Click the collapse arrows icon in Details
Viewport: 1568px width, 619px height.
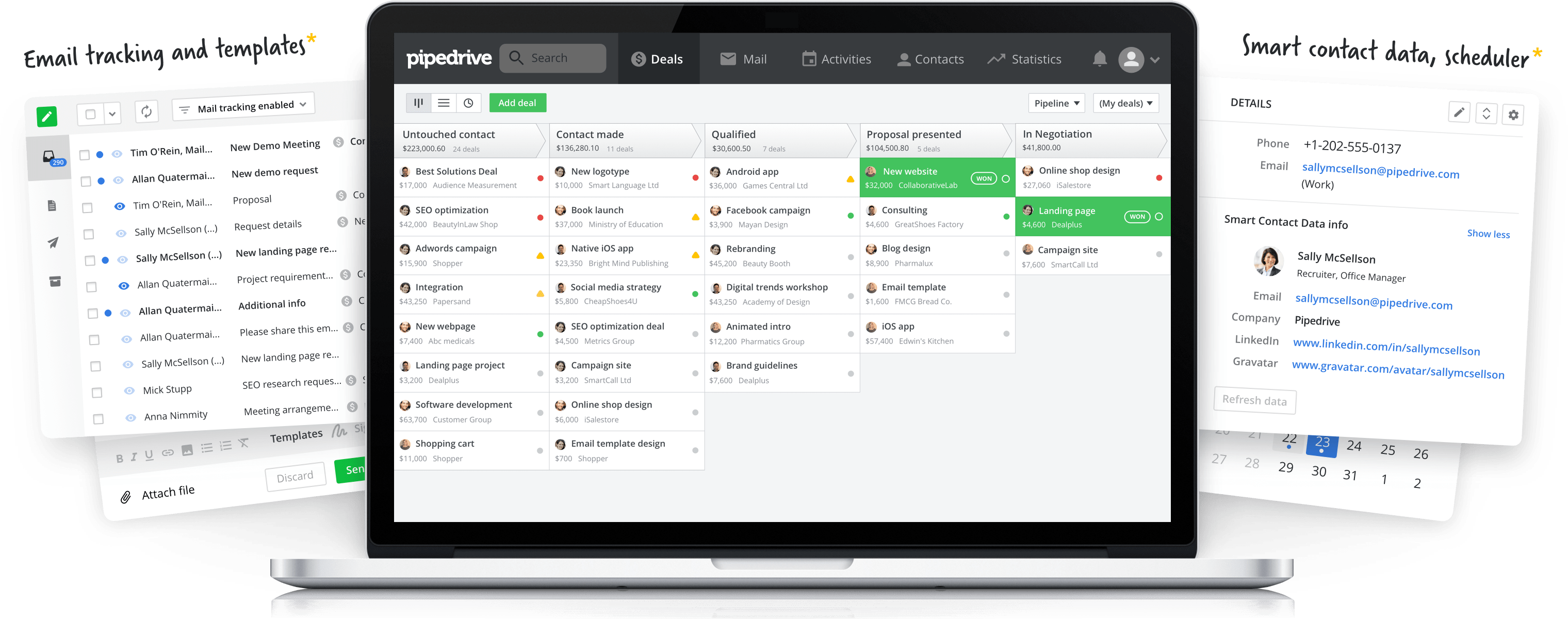(1486, 113)
